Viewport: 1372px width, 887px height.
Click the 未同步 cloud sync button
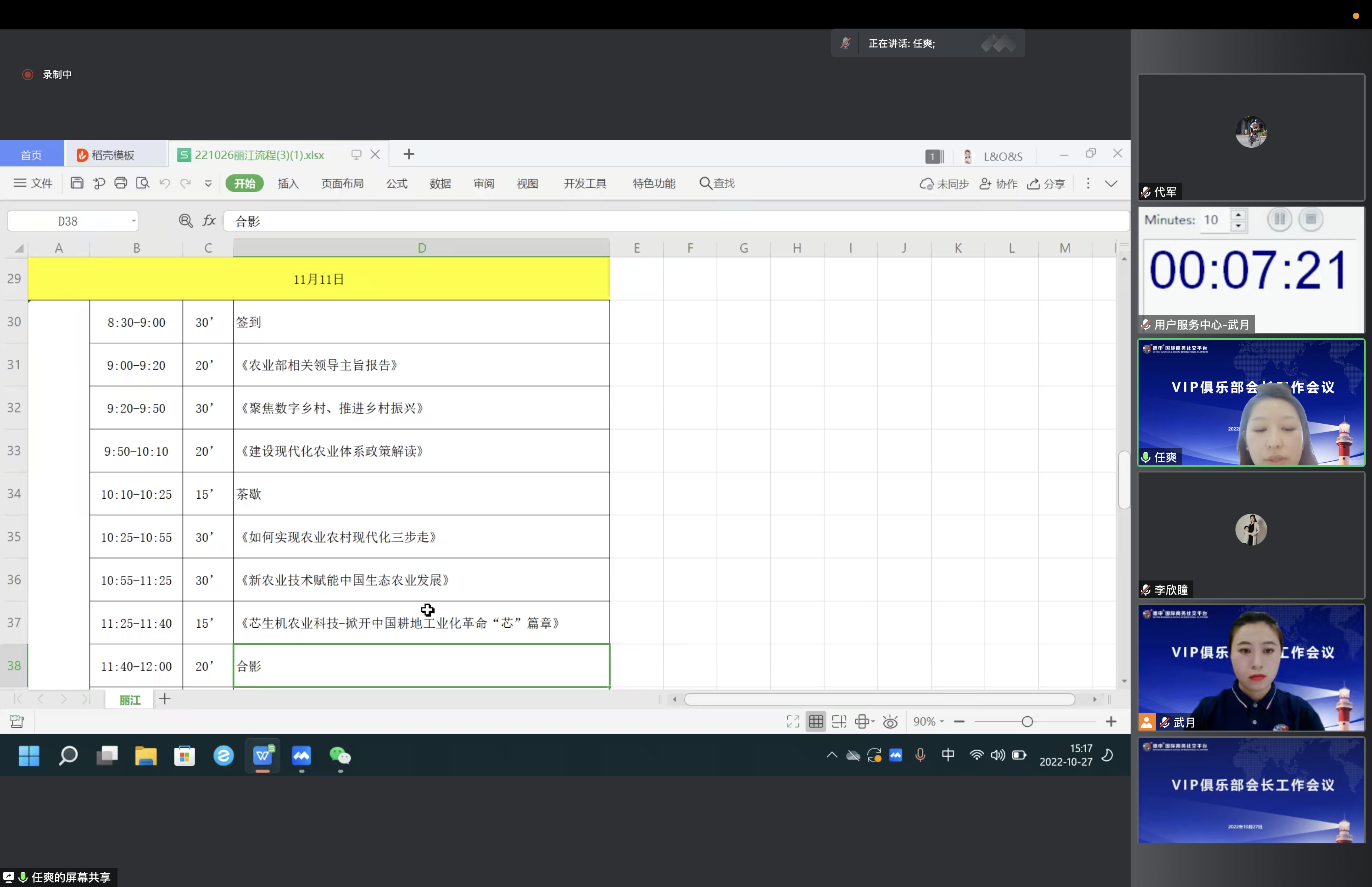point(944,184)
